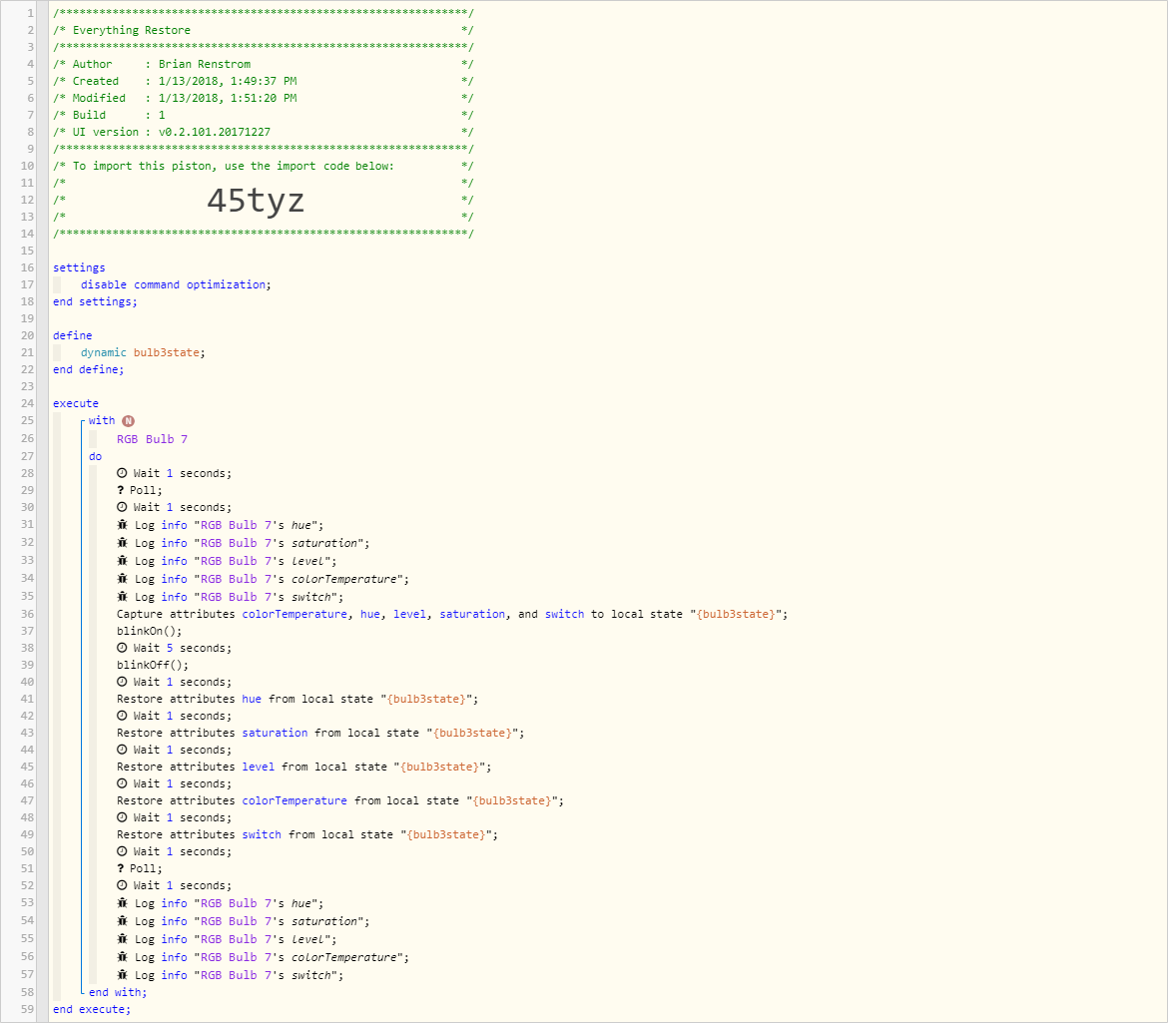Click the 'define' keyword on line 20
Screen dimensions: 1176x1031
(x=73, y=336)
